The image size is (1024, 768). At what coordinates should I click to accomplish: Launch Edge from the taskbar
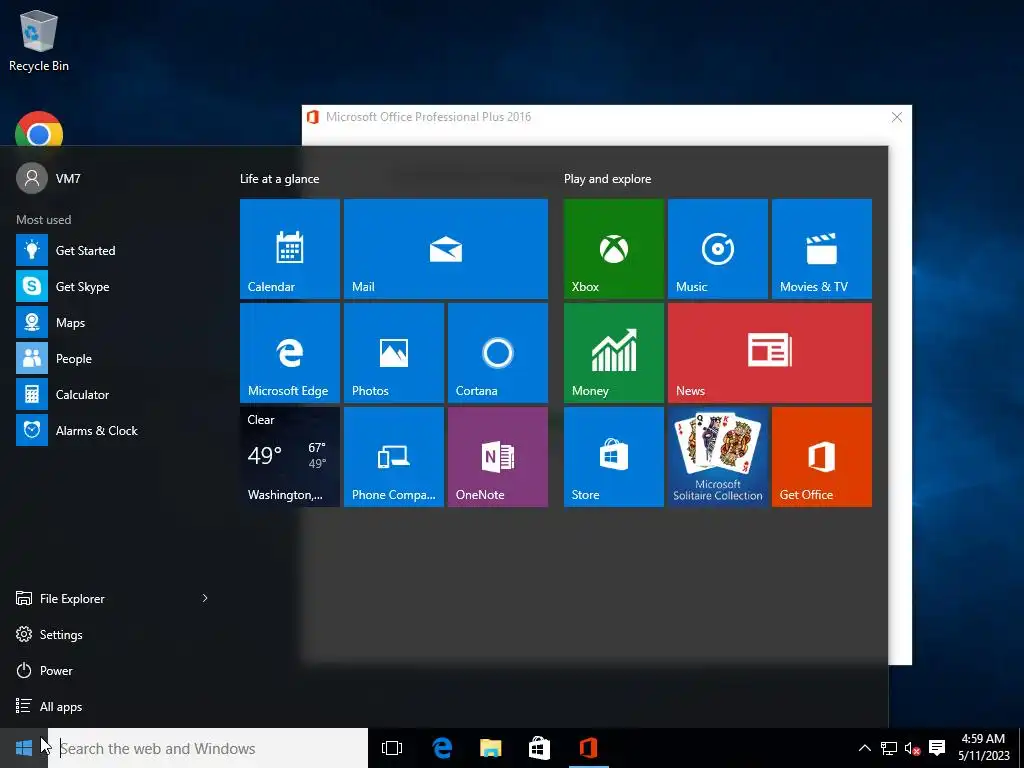click(442, 748)
